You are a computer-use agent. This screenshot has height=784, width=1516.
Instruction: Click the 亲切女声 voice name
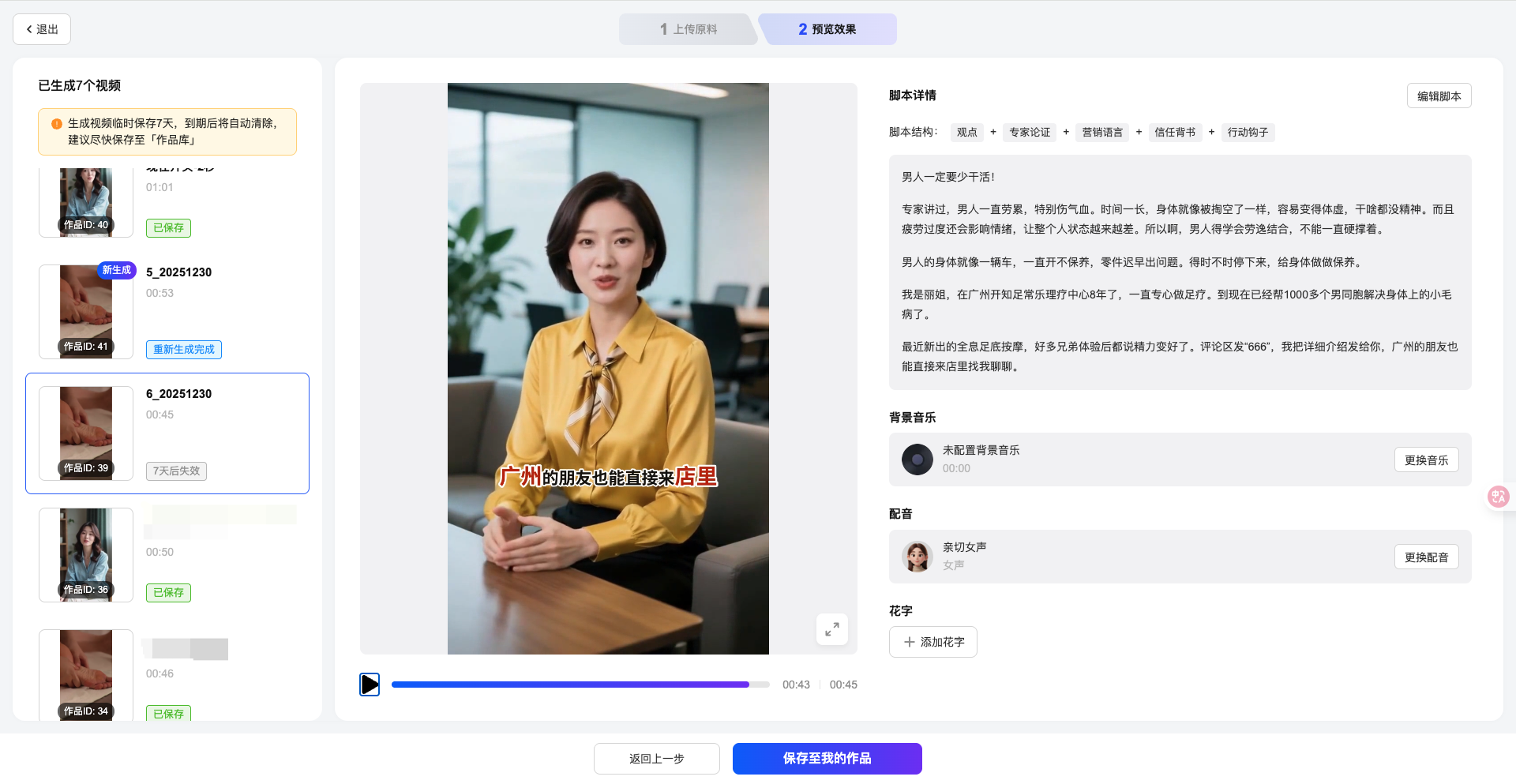pyautogui.click(x=965, y=547)
